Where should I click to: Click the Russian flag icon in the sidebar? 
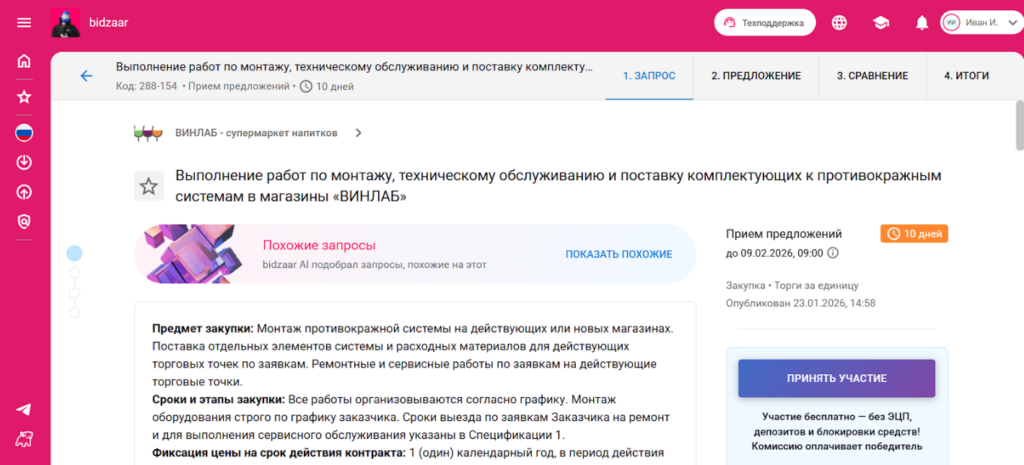pyautogui.click(x=24, y=132)
